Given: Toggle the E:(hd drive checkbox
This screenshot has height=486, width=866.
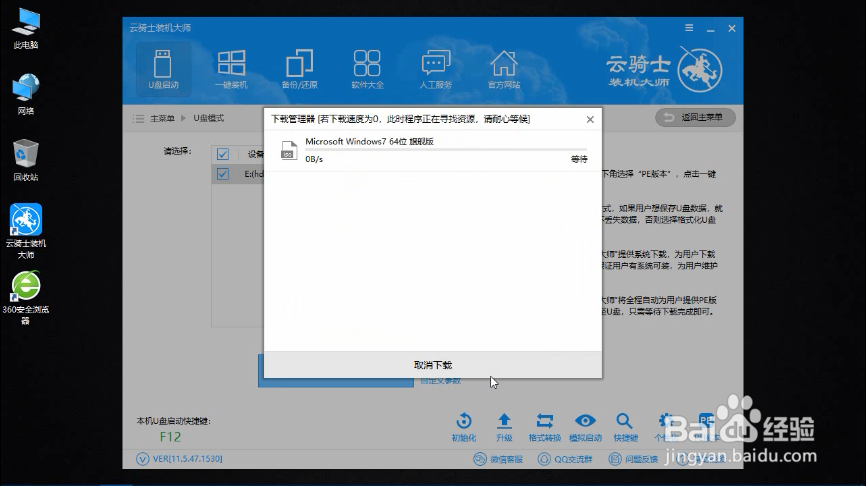Looking at the screenshot, I should 223,174.
